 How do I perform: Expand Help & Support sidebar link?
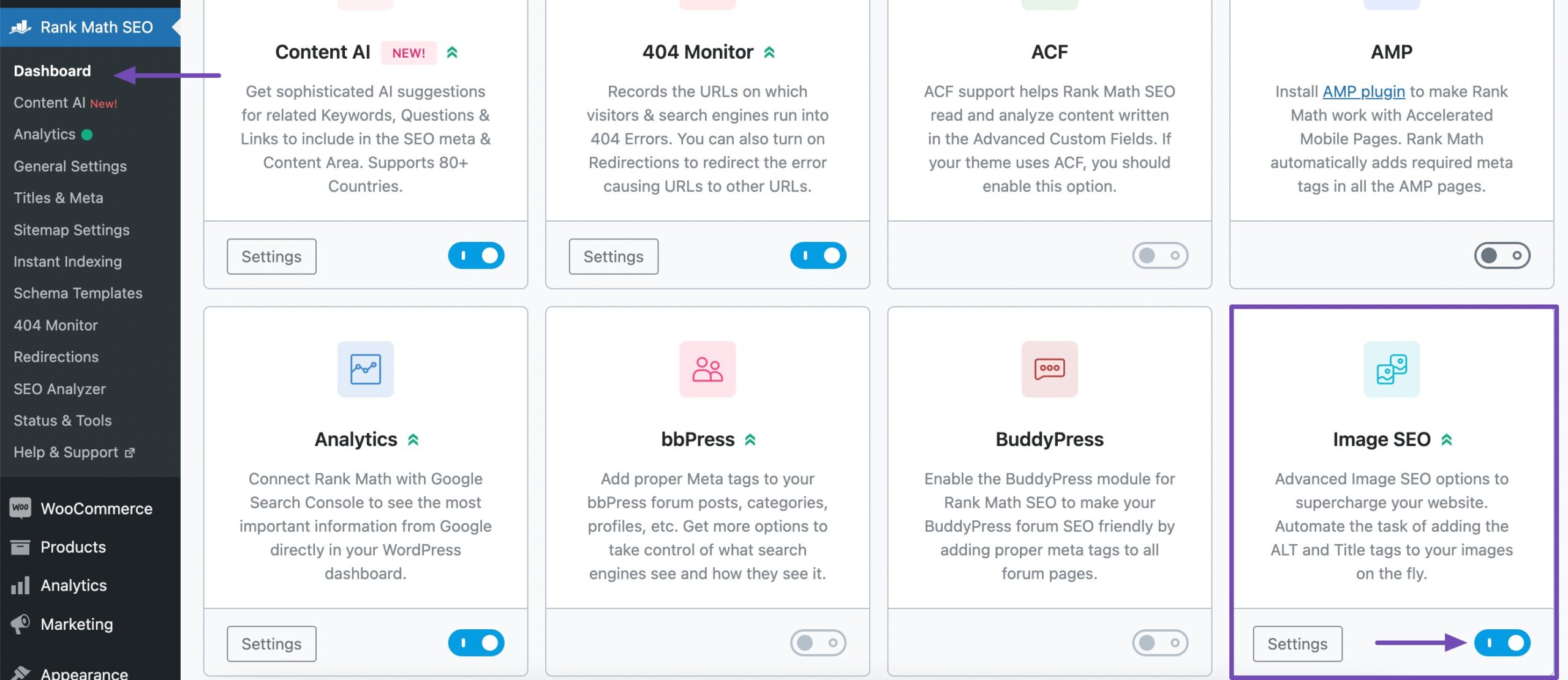pyautogui.click(x=74, y=452)
